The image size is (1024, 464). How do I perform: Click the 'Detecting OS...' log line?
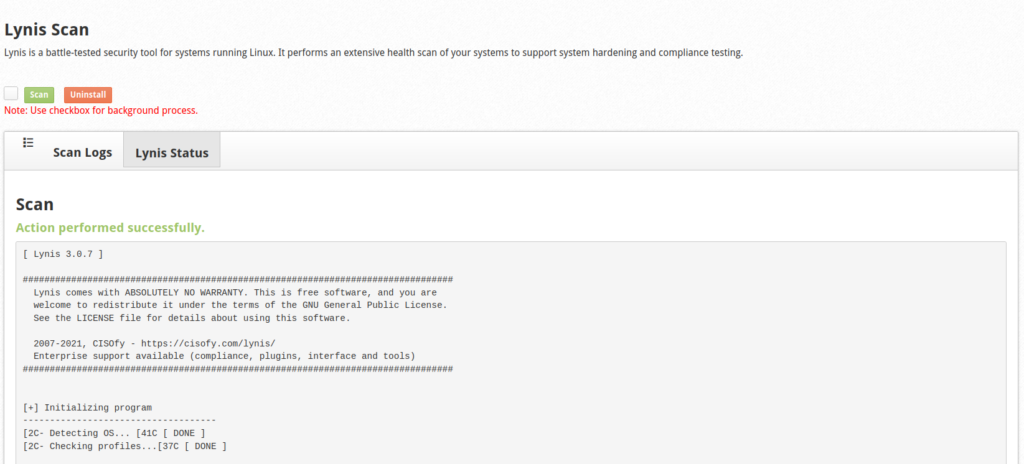pos(113,433)
